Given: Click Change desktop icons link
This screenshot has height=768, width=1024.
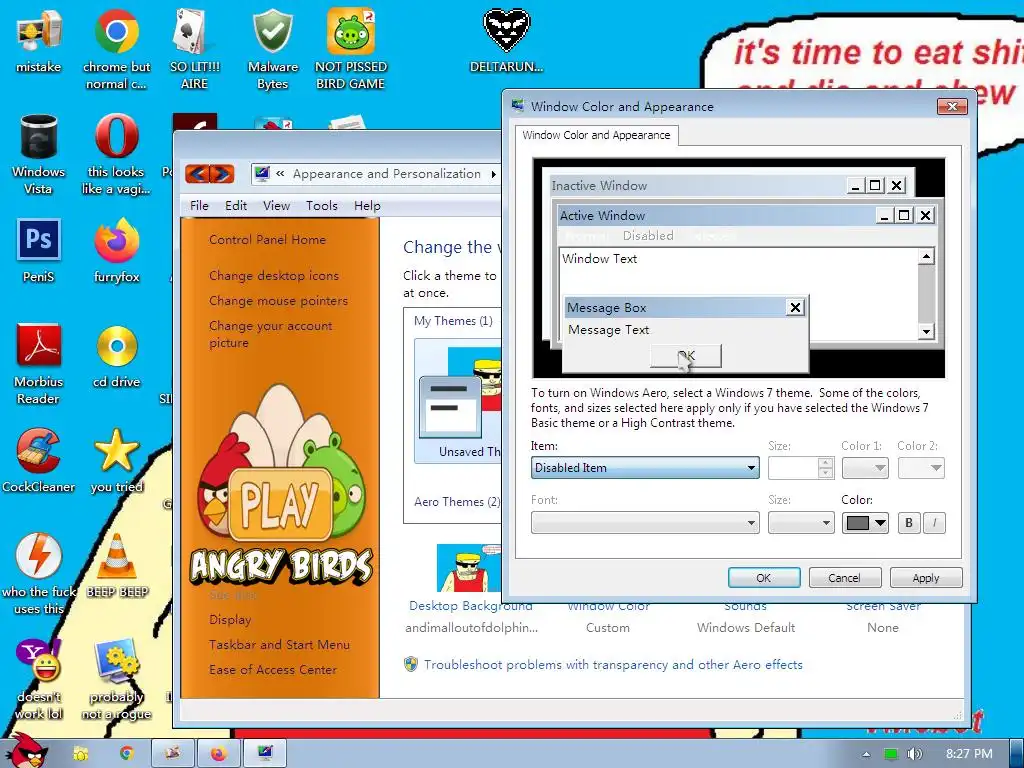Looking at the screenshot, I should coord(274,276).
